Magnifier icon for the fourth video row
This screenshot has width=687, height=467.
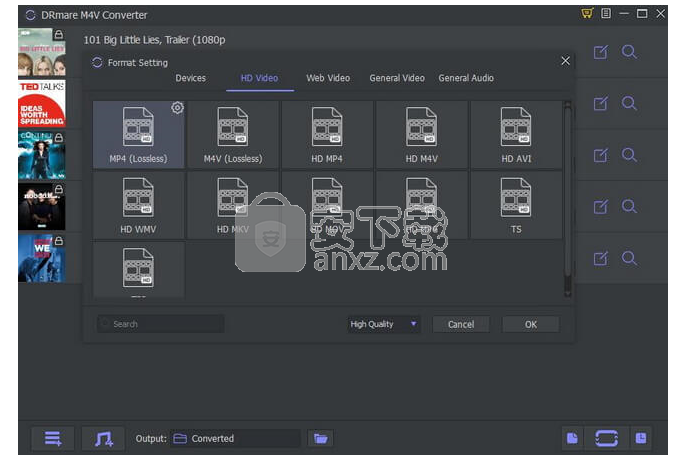pyautogui.click(x=629, y=206)
